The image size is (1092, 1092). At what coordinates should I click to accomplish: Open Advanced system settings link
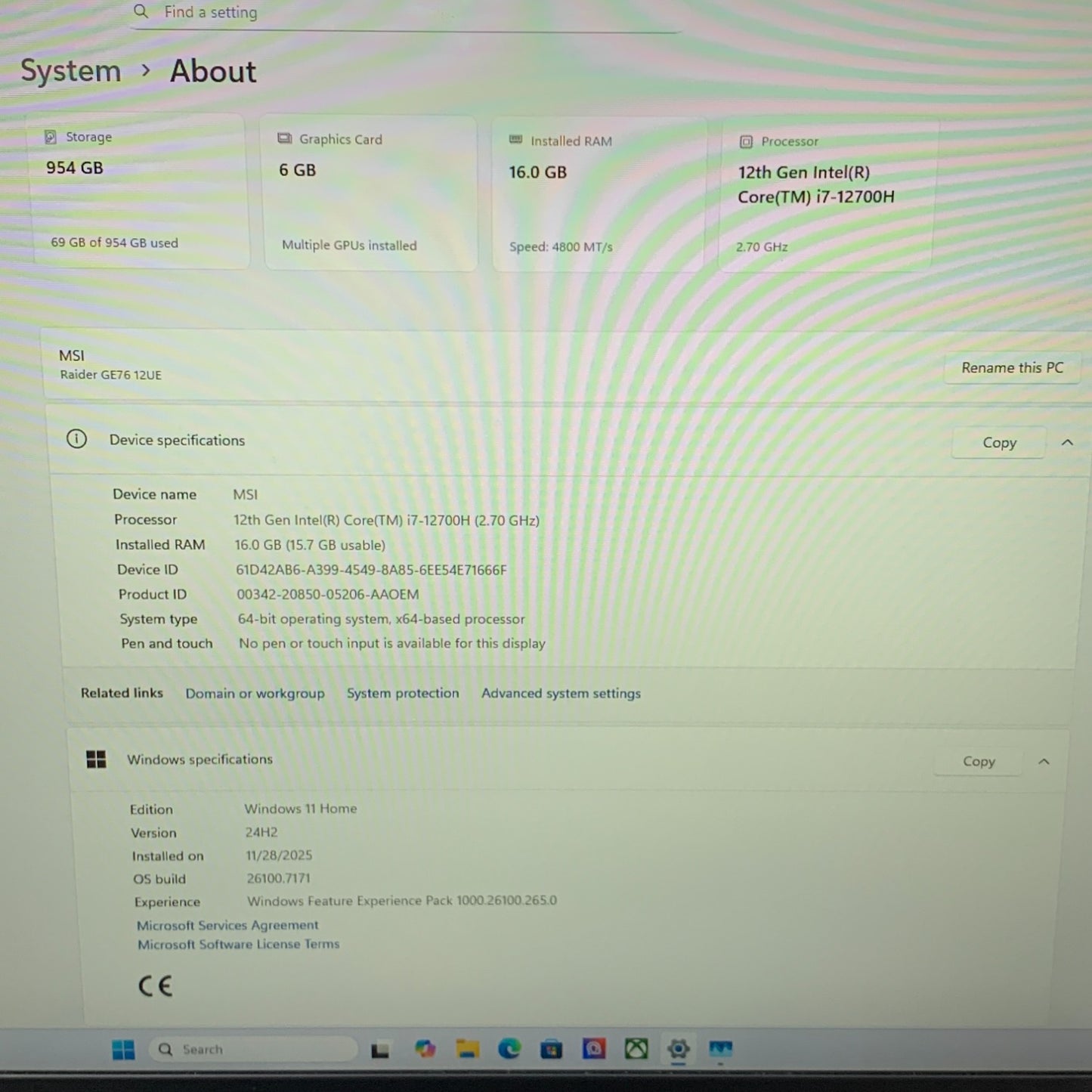561,693
